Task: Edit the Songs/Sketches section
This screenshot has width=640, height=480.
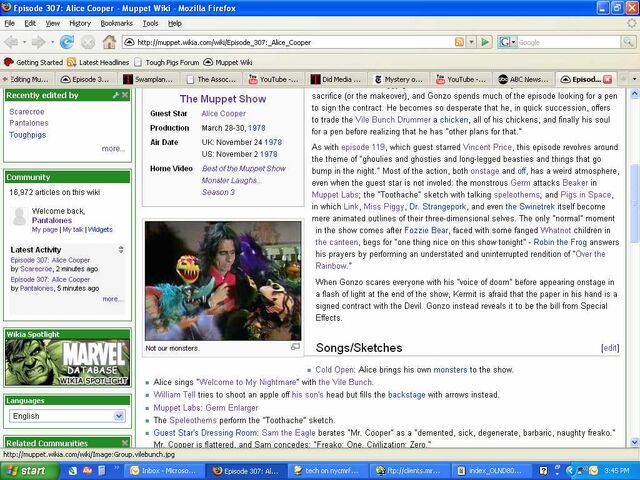Action: tap(610, 348)
